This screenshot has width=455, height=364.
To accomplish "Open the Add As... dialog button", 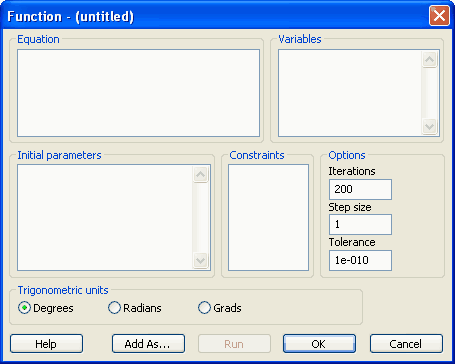I will tap(148, 344).
